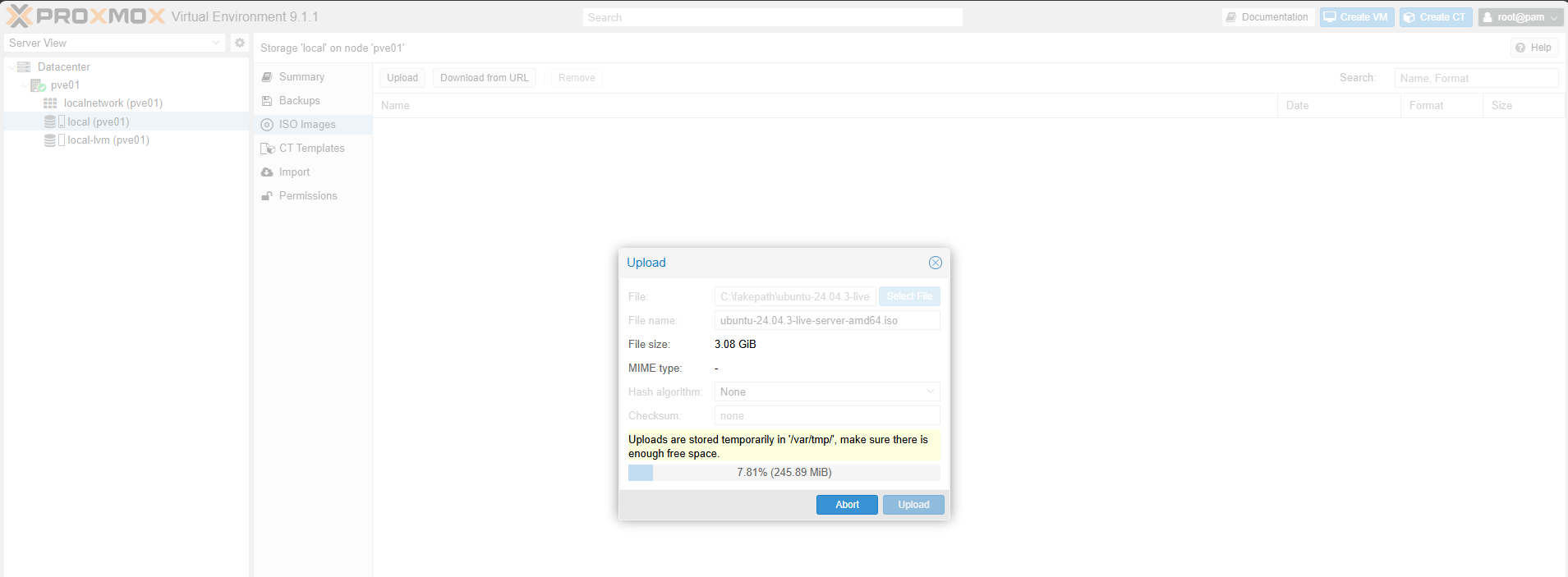Open the CT Templates tab
Image resolution: width=1568 pixels, height=577 pixels.
pyautogui.click(x=313, y=149)
